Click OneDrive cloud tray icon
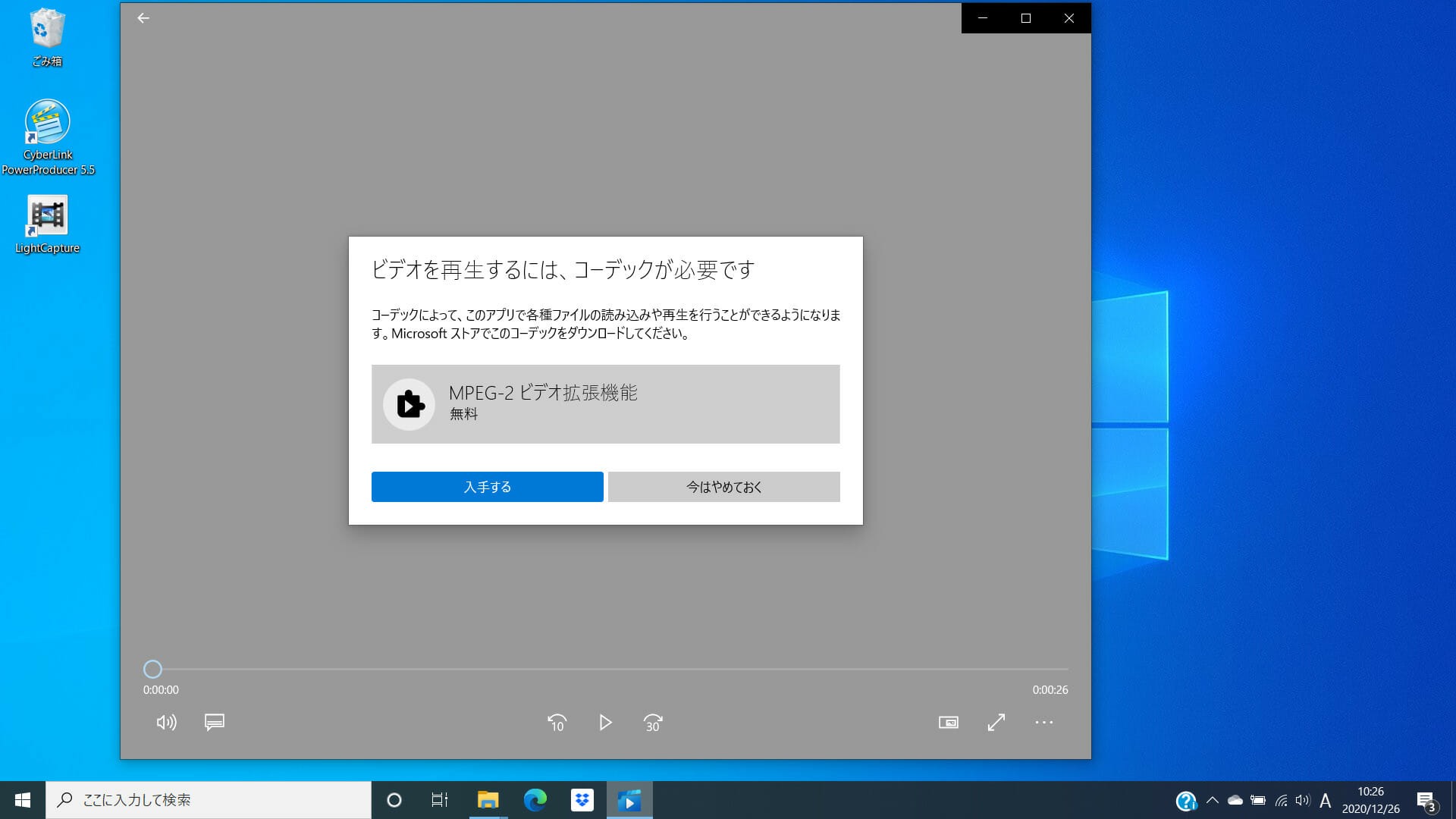 tap(1235, 800)
